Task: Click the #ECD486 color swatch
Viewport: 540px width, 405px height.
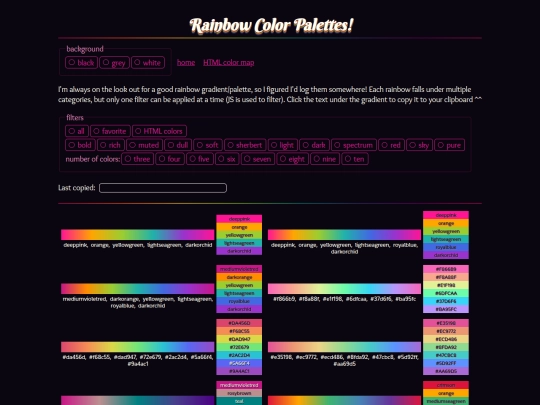Action: (x=446, y=339)
